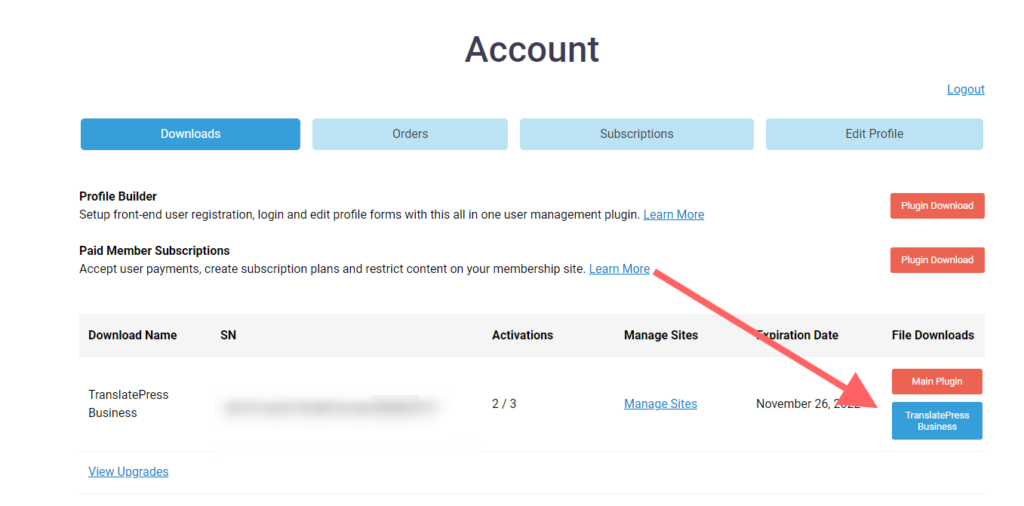Select the November 26 expiration date
The height and width of the screenshot is (506, 1024).
point(810,403)
